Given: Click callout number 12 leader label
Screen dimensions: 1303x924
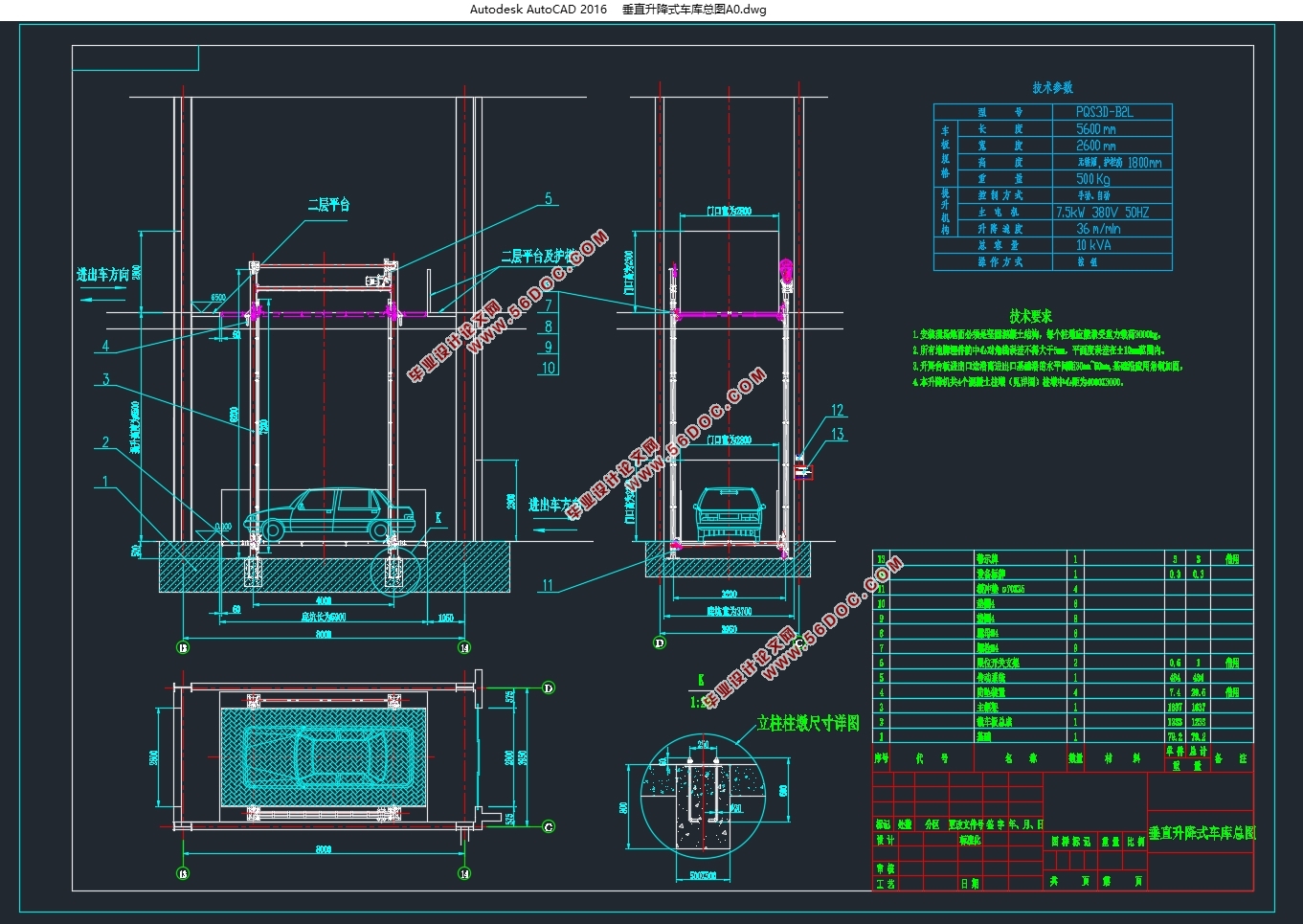Looking at the screenshot, I should 838,410.
